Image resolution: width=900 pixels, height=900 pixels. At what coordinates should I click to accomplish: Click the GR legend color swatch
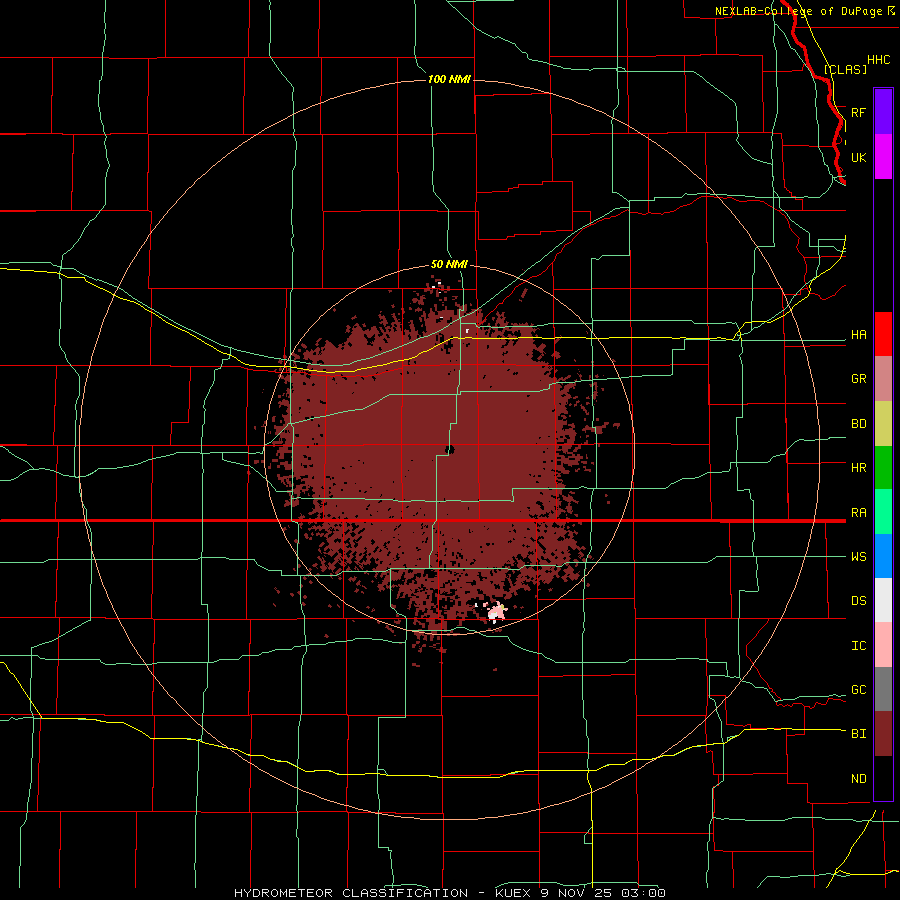click(x=883, y=379)
